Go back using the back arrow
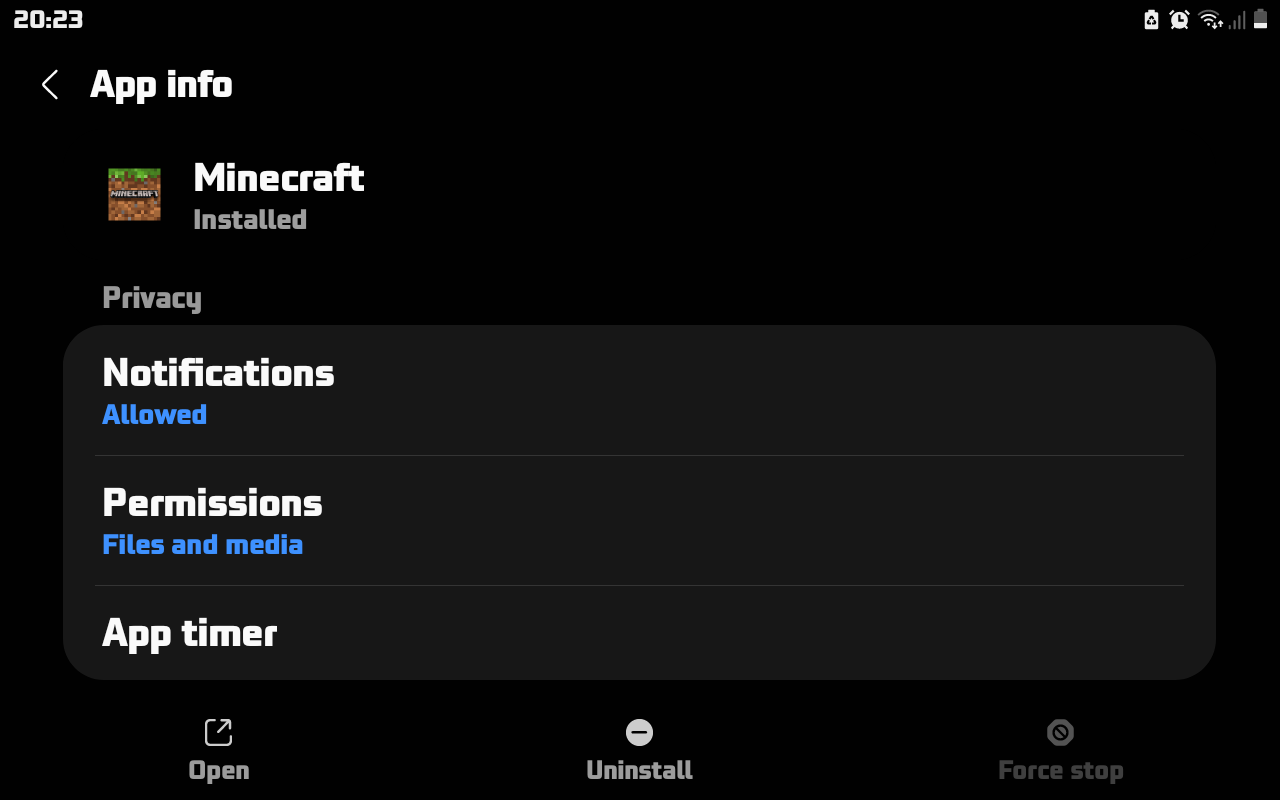The image size is (1280, 800). pyautogui.click(x=50, y=85)
